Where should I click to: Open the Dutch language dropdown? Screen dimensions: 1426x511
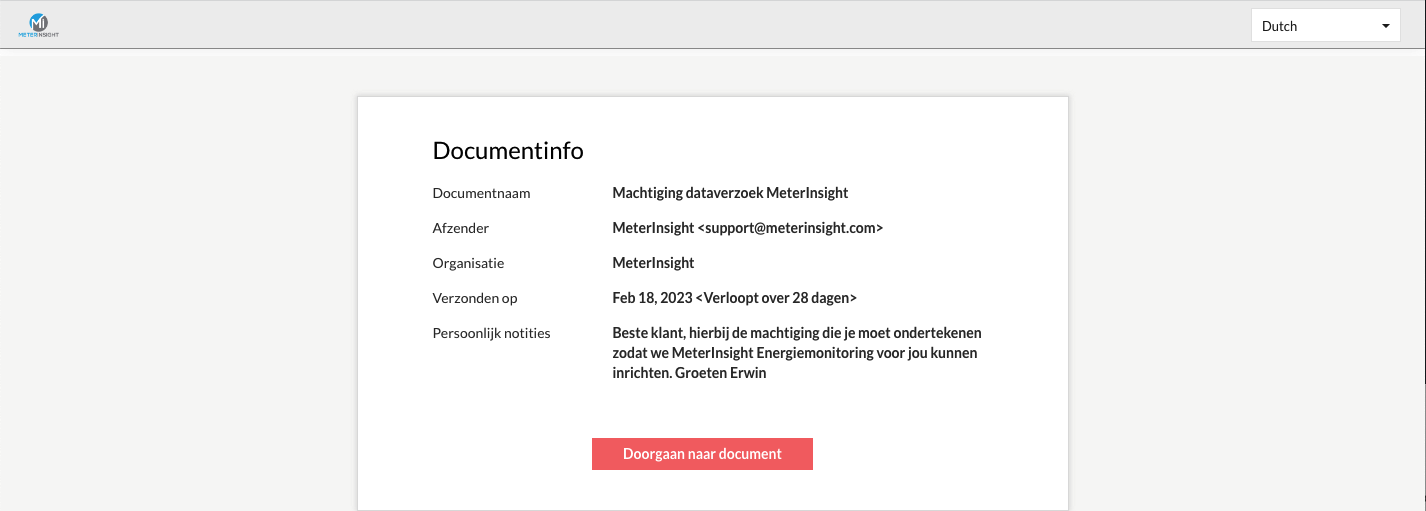tap(1325, 26)
